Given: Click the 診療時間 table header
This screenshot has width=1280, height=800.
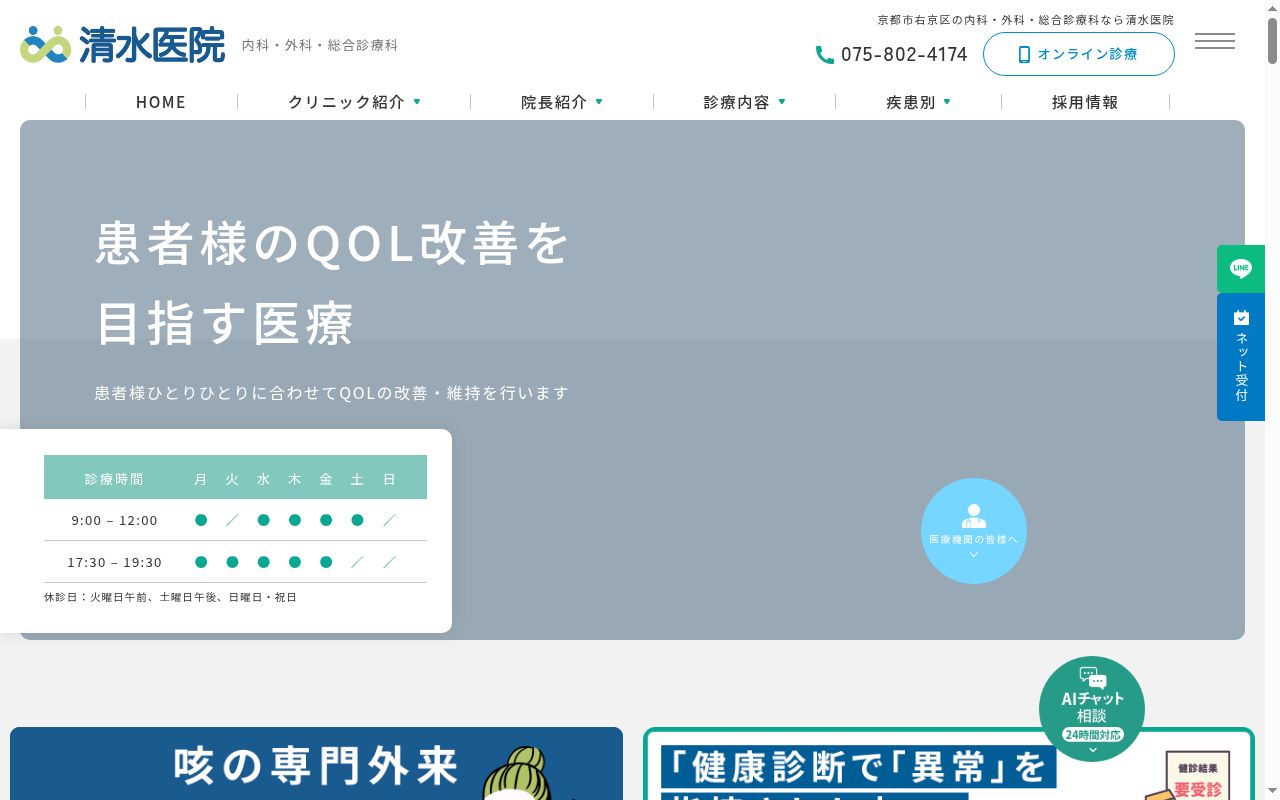Looking at the screenshot, I should (114, 479).
